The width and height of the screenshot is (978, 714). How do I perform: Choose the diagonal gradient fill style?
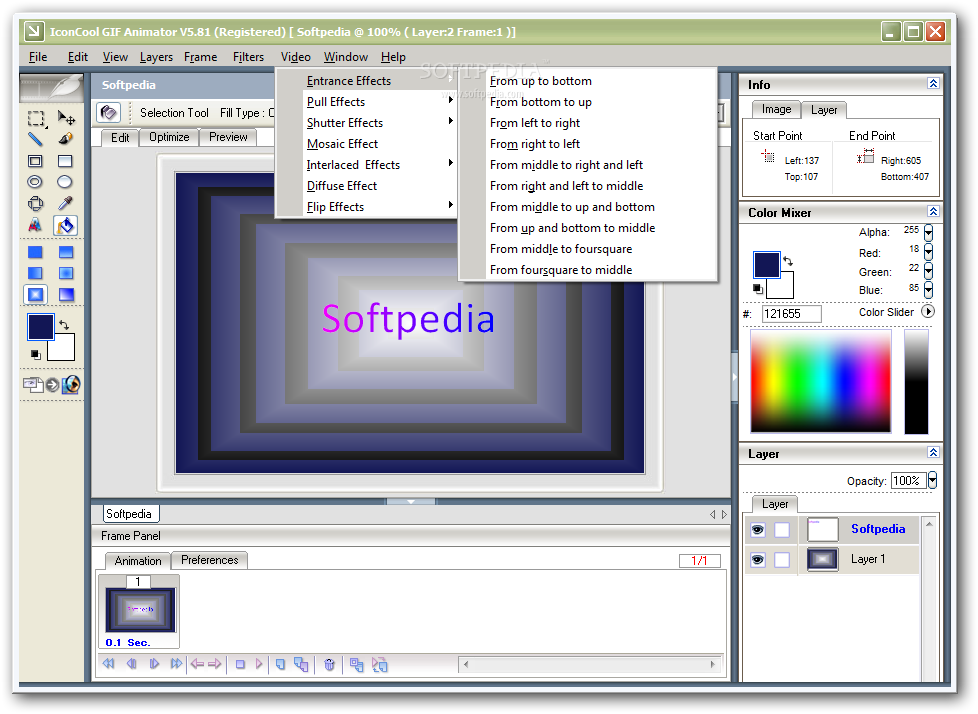tap(66, 294)
